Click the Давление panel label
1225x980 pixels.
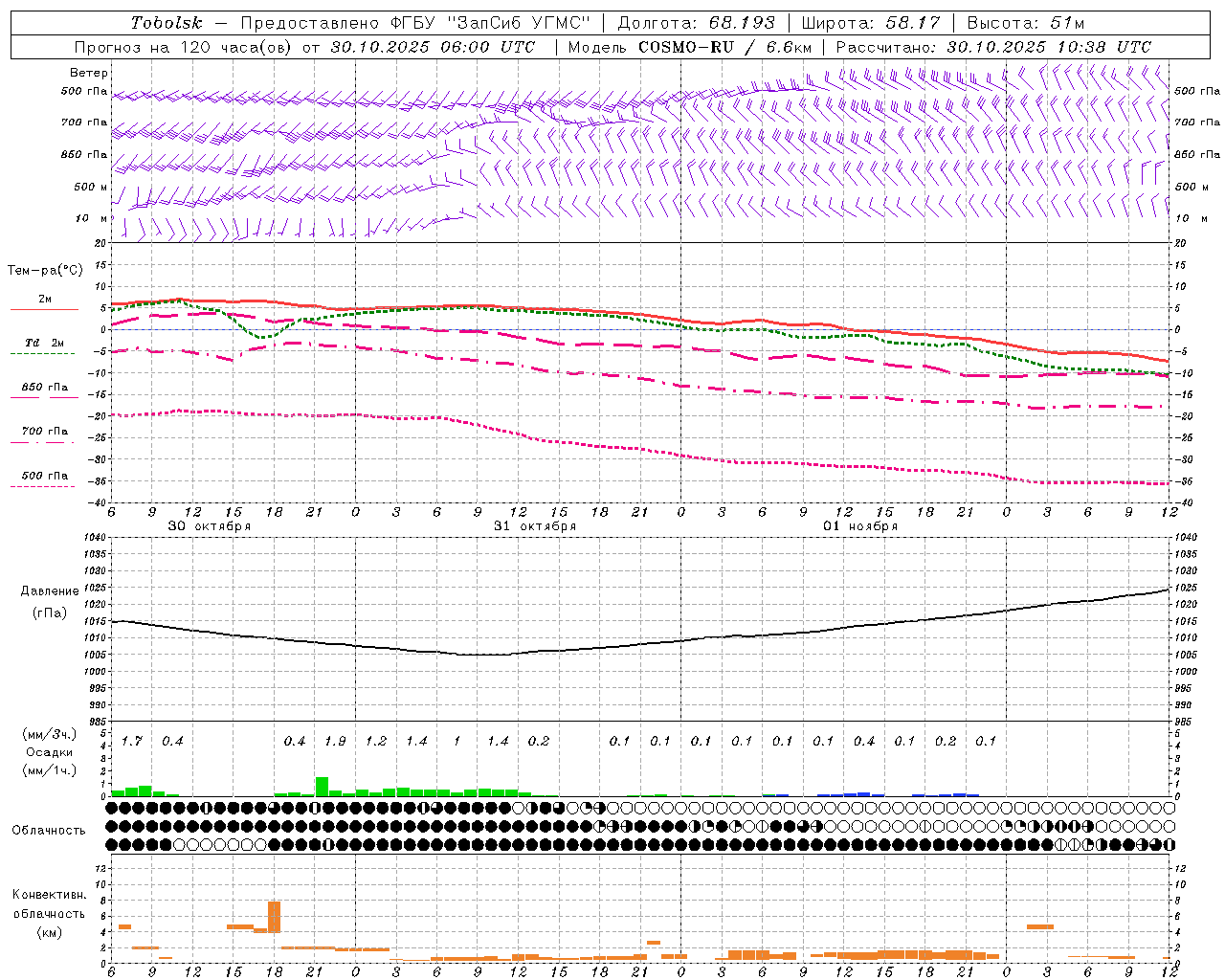coord(50,591)
